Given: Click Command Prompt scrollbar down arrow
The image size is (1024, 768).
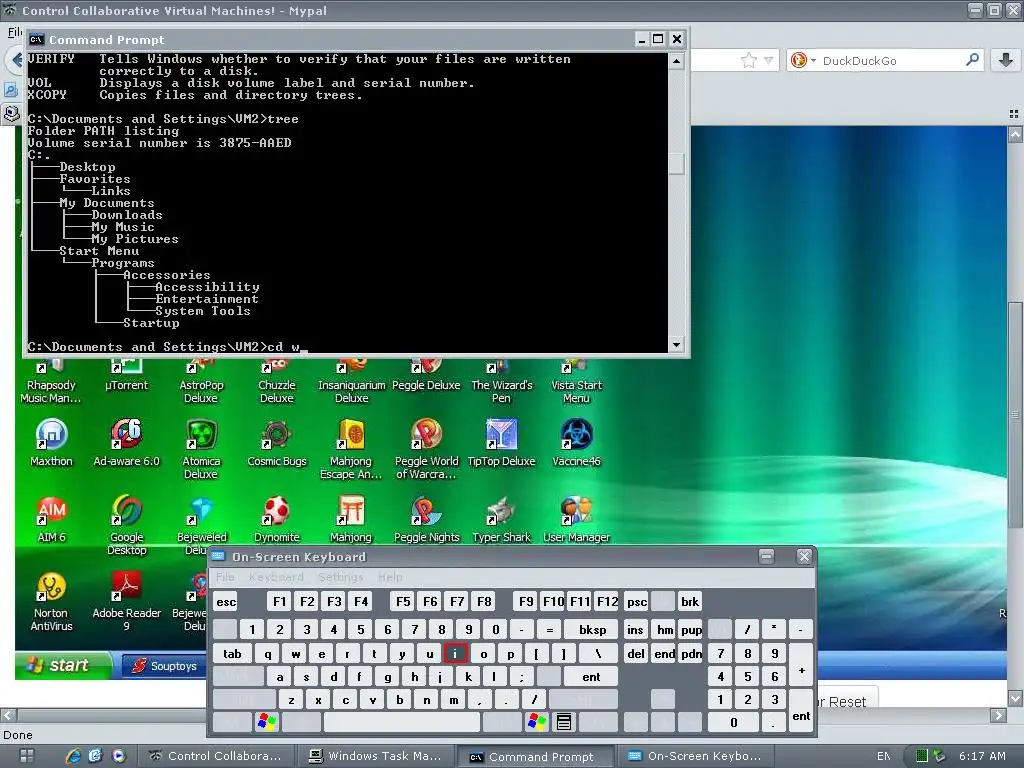Looking at the screenshot, I should 676,345.
